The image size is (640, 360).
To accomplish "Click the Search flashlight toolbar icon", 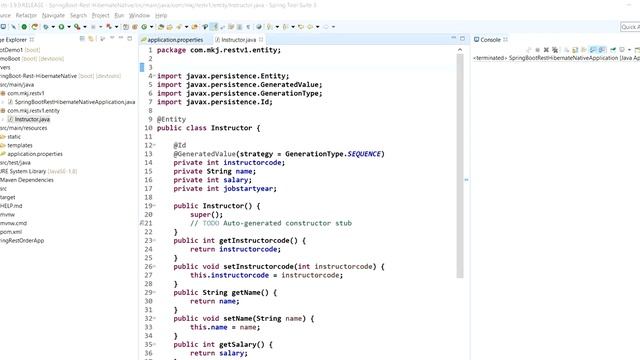I will (x=179, y=27).
